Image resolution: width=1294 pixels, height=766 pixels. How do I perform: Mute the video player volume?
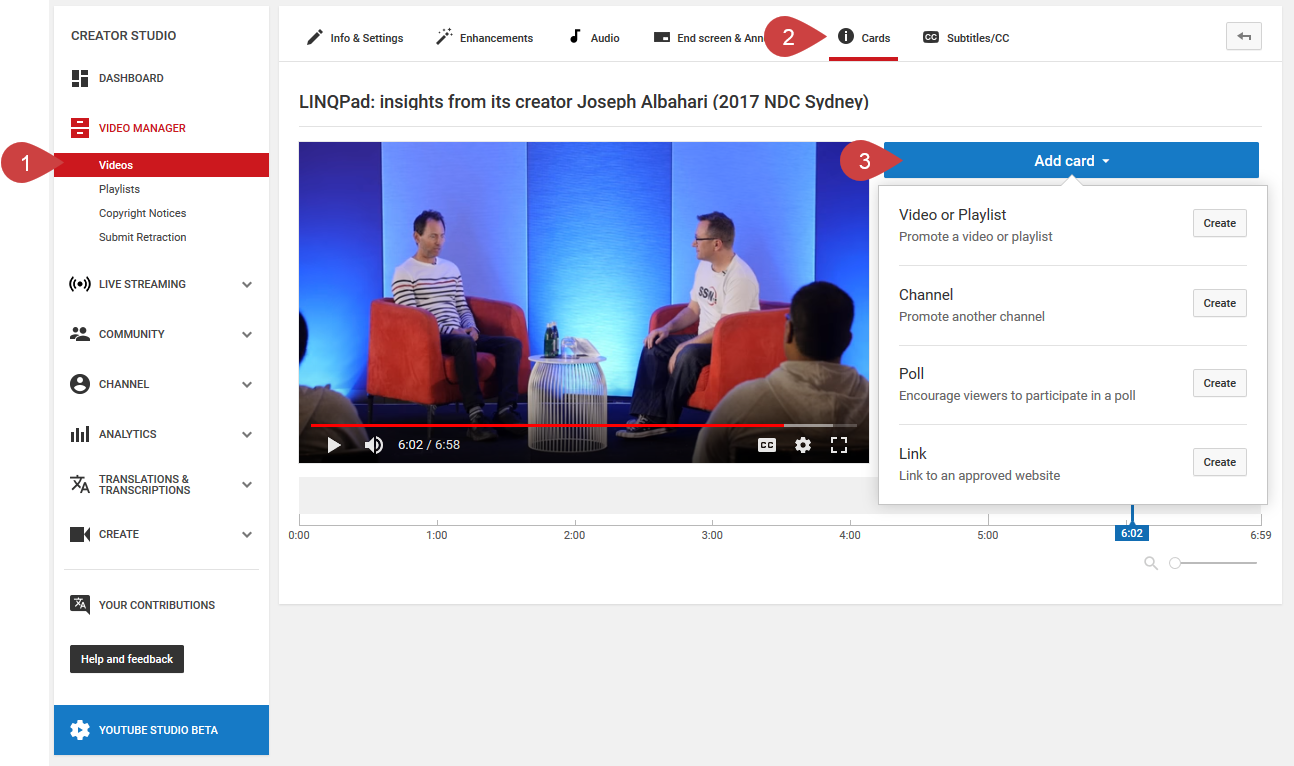pyautogui.click(x=374, y=445)
